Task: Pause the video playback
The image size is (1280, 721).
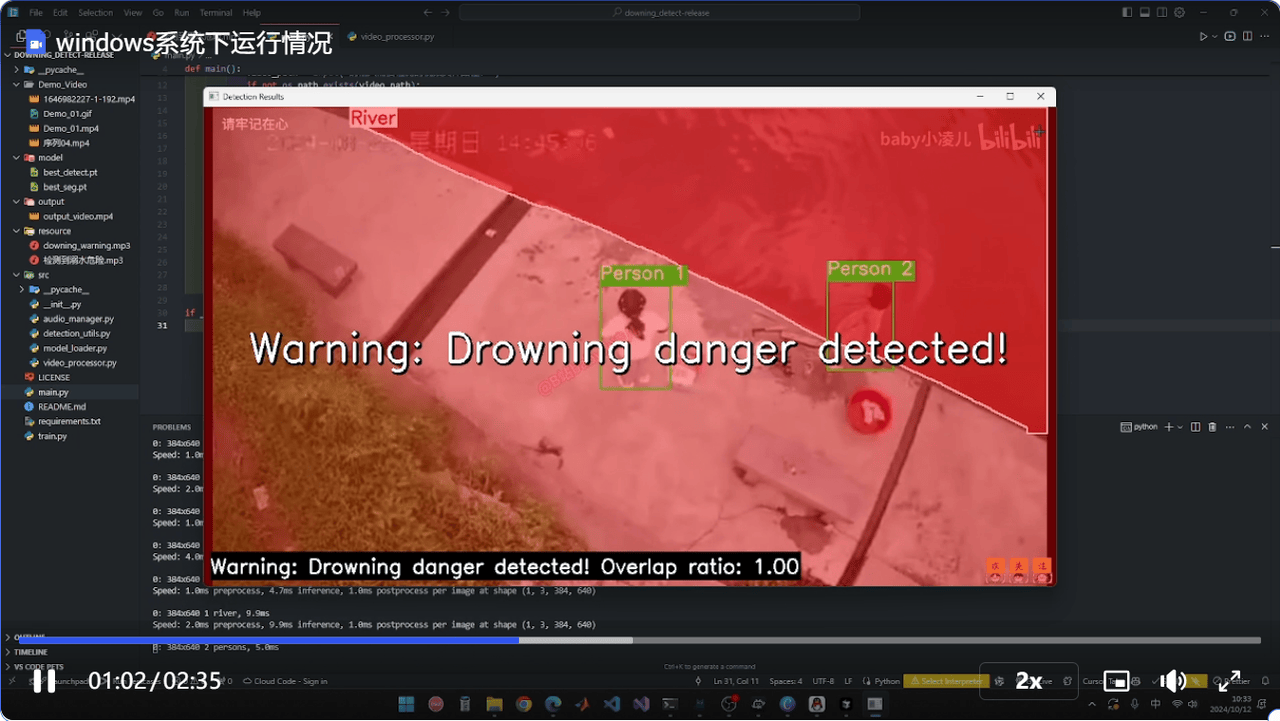Action: (x=43, y=681)
